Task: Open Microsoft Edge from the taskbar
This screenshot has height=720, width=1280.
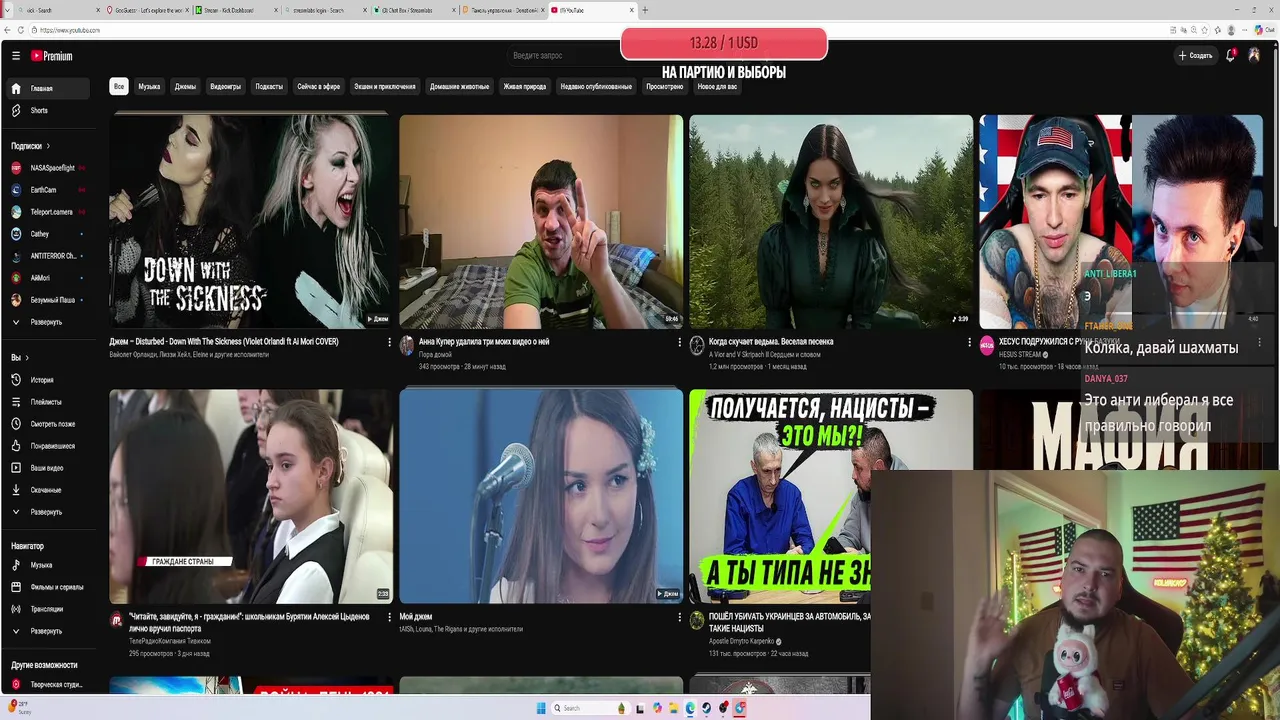Action: [x=690, y=708]
